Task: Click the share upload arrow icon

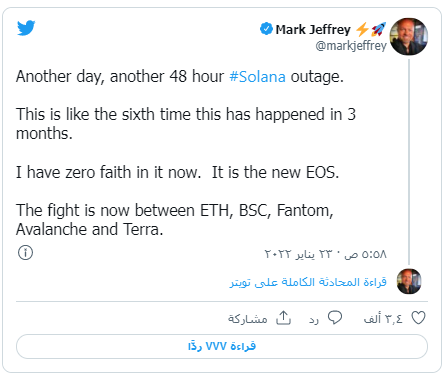Action: click(283, 318)
